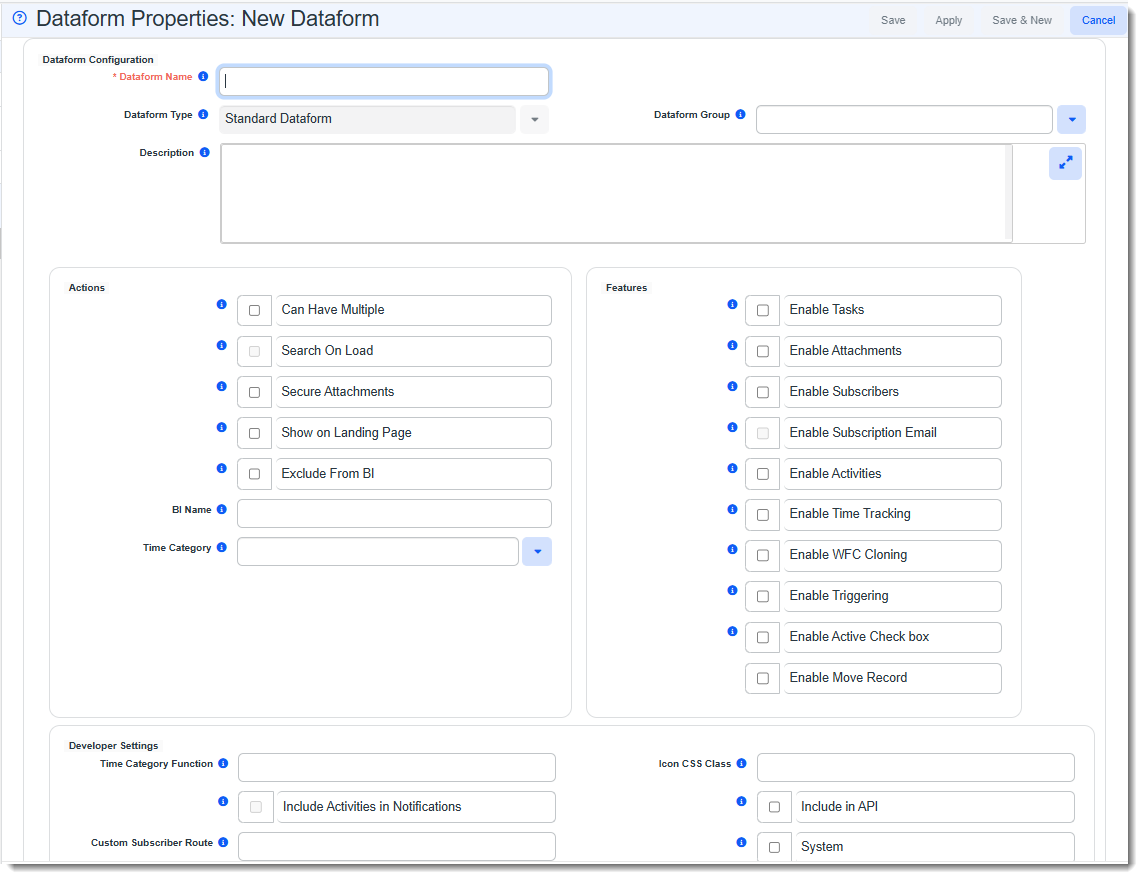
Task: Click info icon beside Icon CSS Class
Action: click(741, 764)
